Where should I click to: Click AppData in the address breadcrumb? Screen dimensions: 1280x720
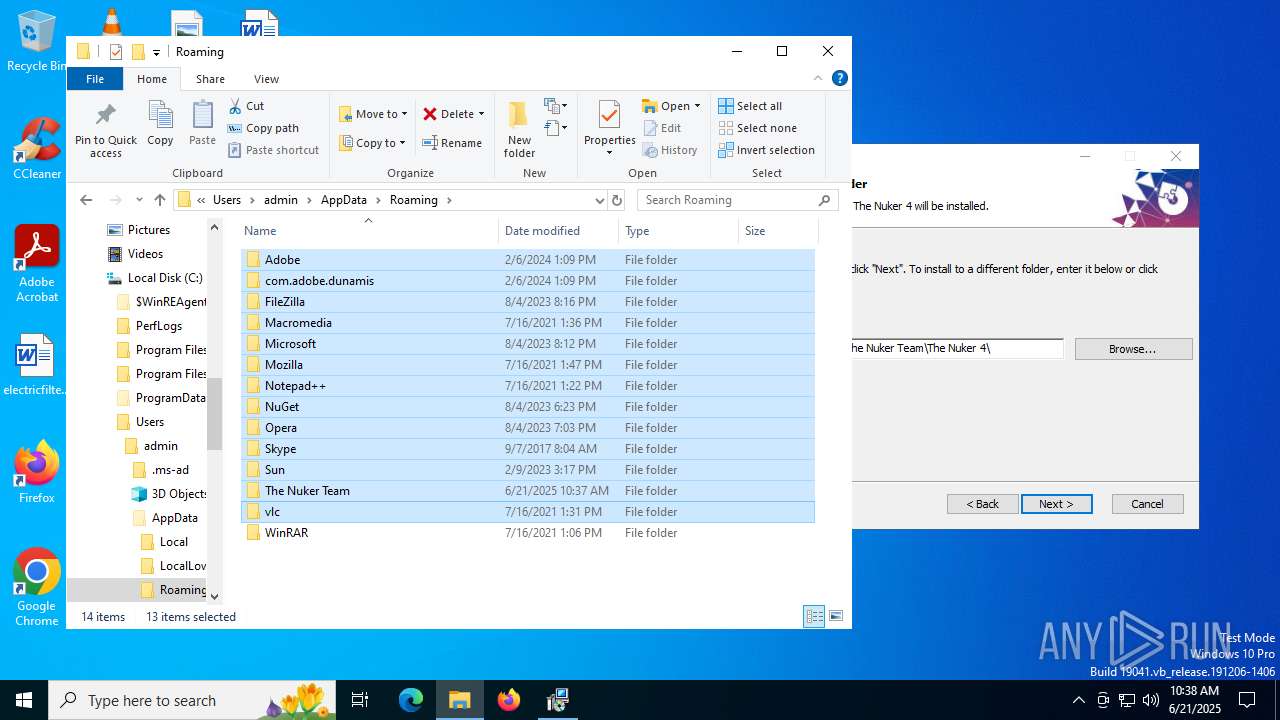(x=344, y=200)
